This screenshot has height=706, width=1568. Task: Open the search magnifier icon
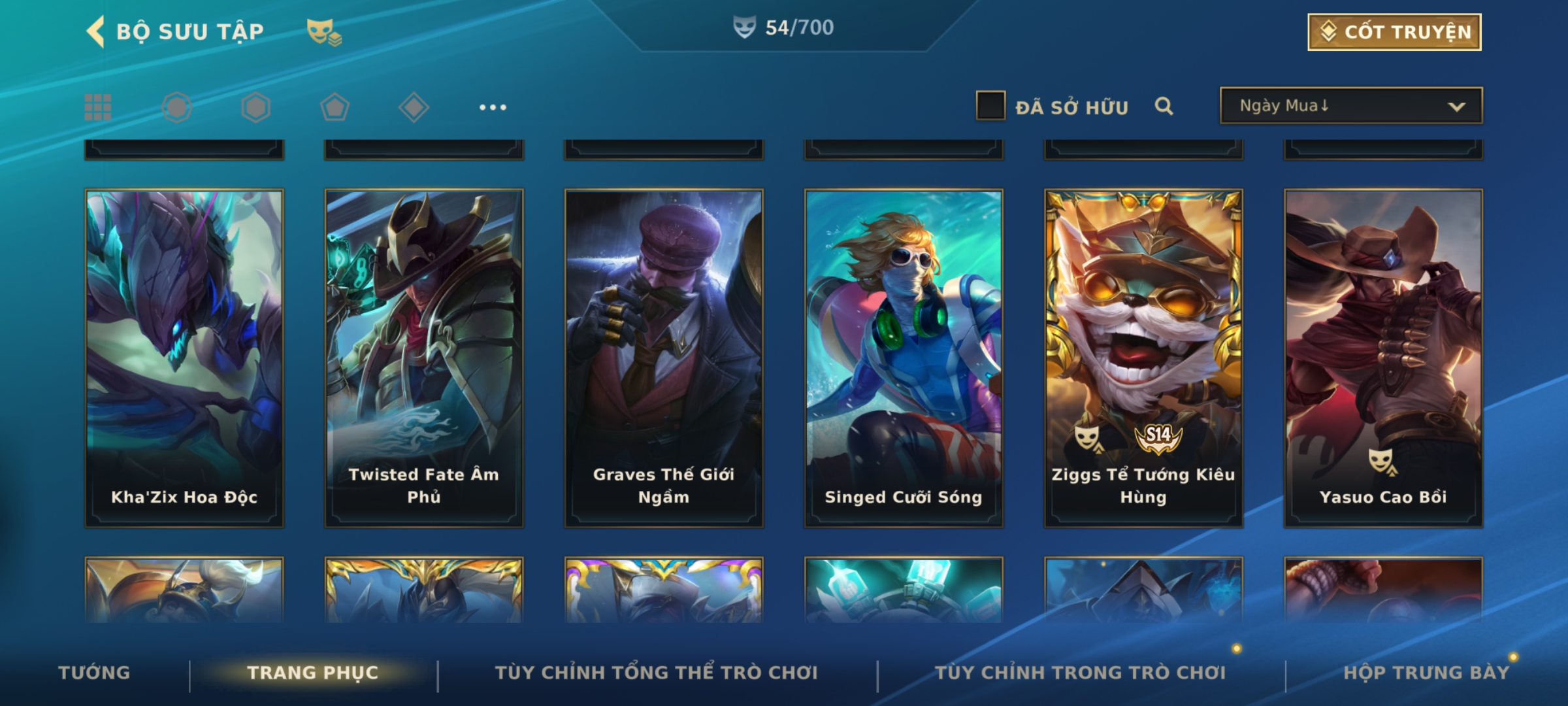coord(1164,106)
